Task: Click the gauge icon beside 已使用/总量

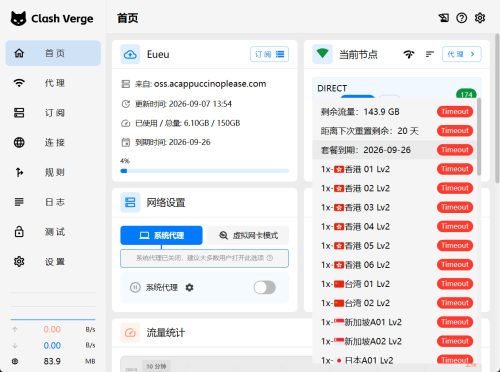Action: coord(126,123)
